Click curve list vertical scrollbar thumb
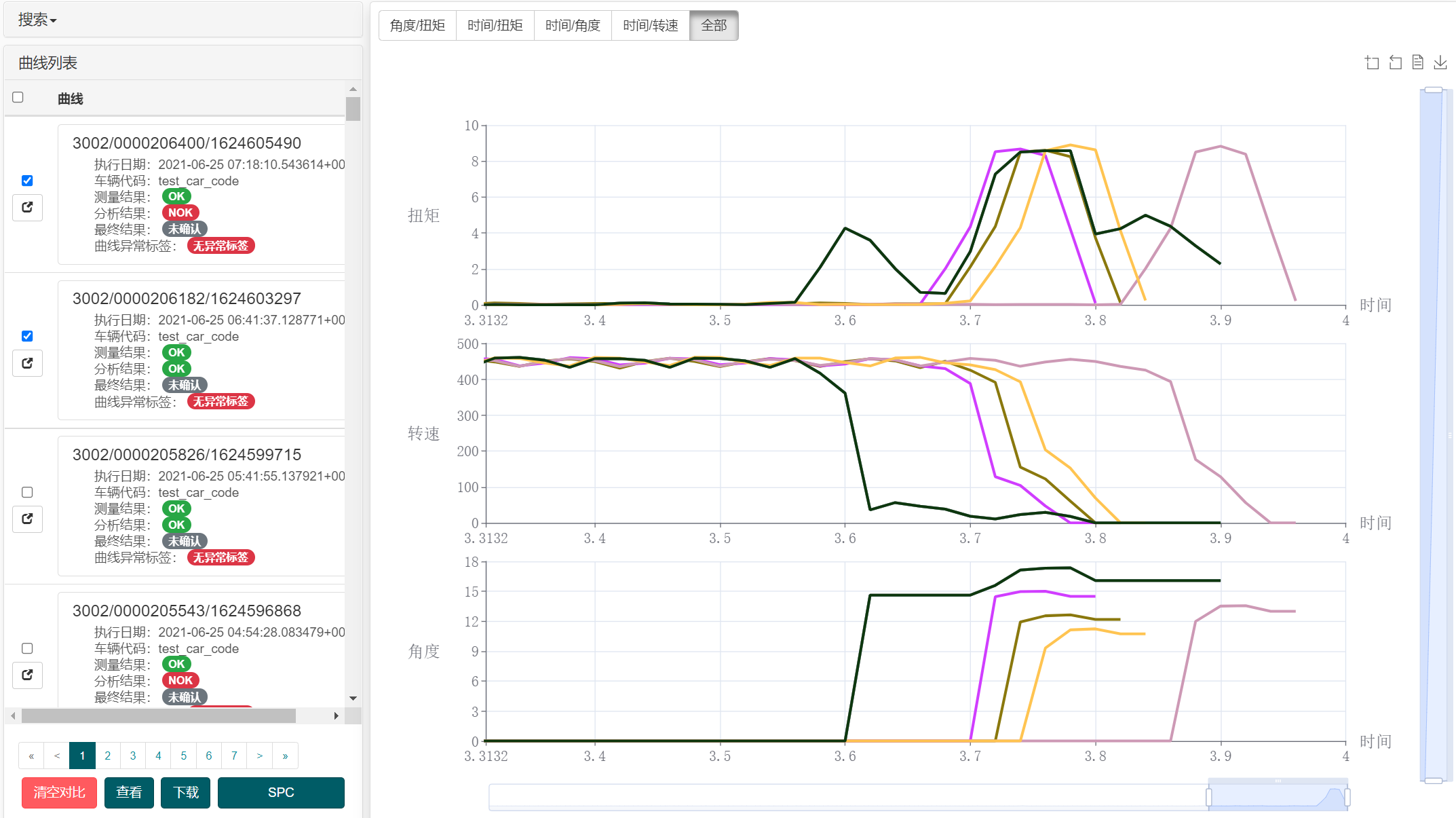The image size is (1456, 818). [x=353, y=109]
